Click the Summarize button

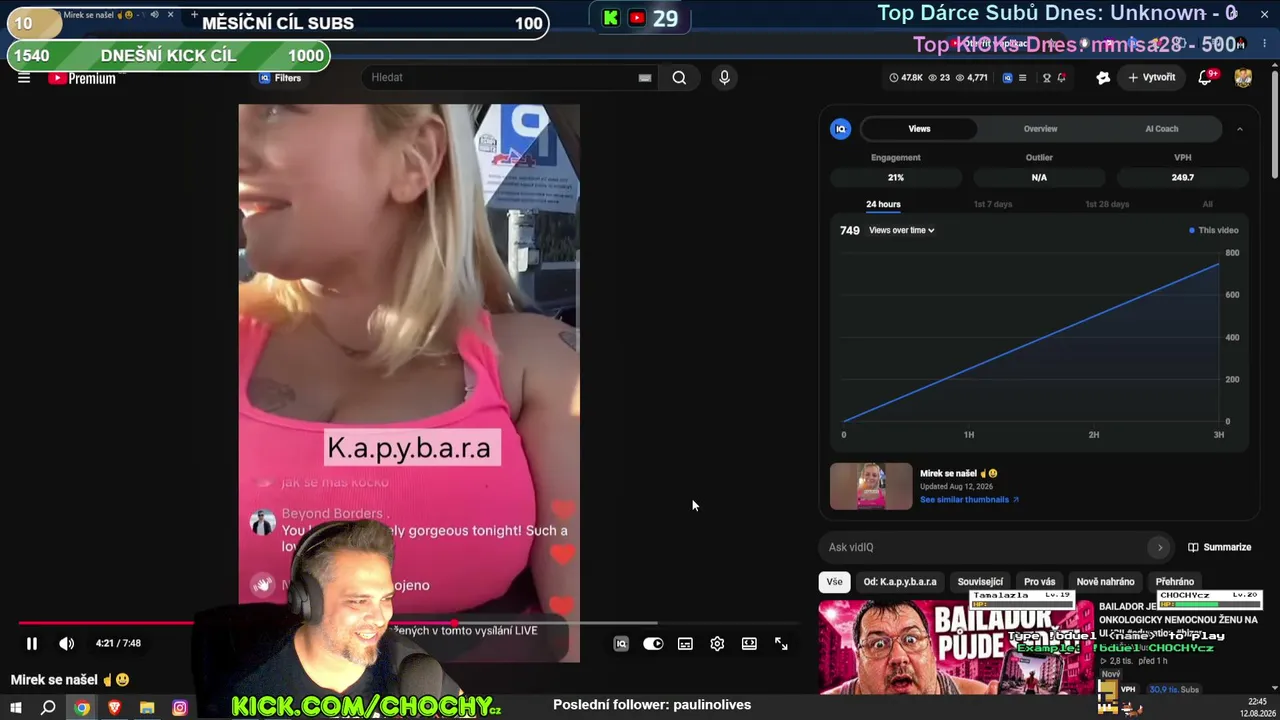tap(1220, 547)
